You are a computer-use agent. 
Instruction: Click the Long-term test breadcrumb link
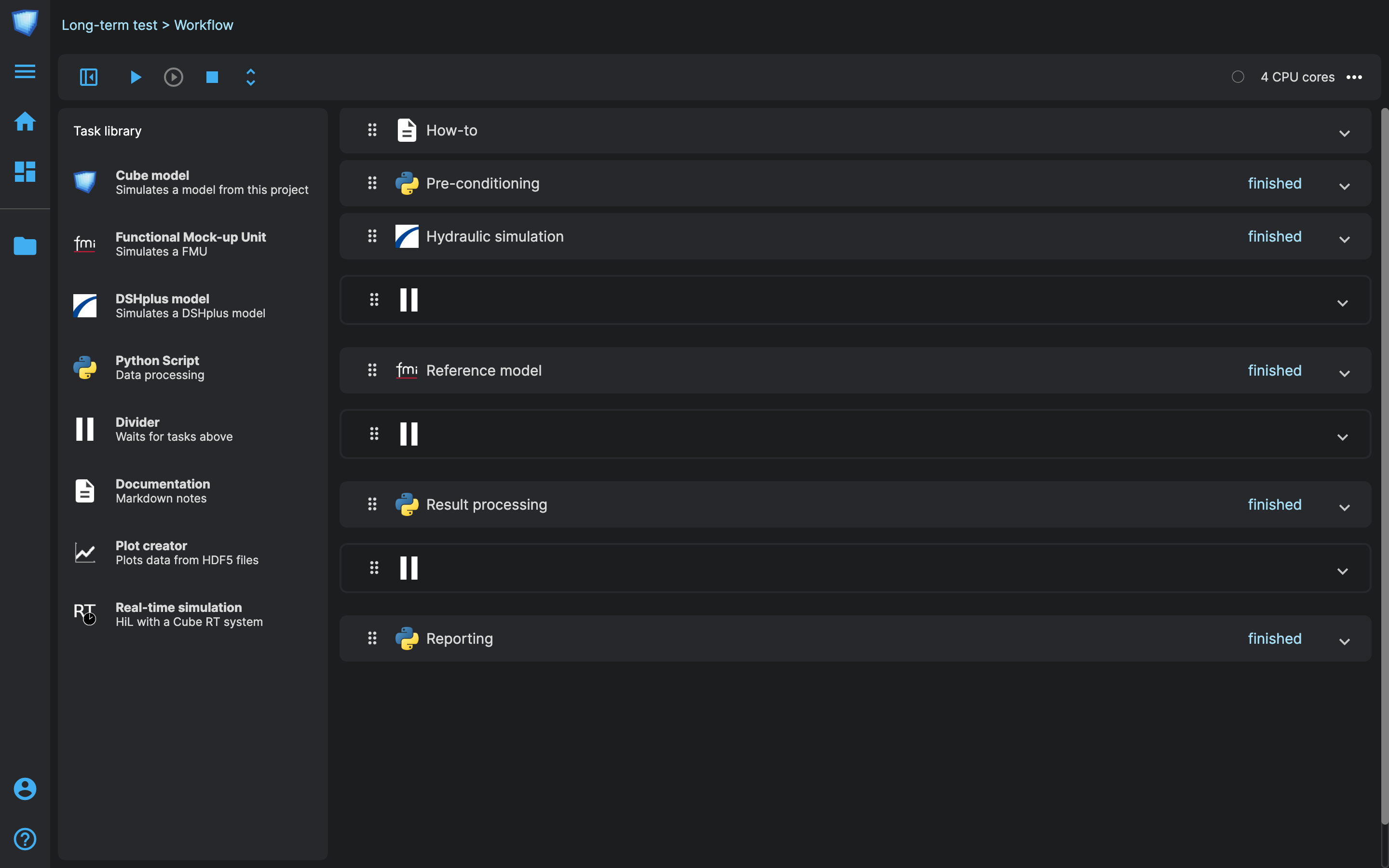[109, 25]
